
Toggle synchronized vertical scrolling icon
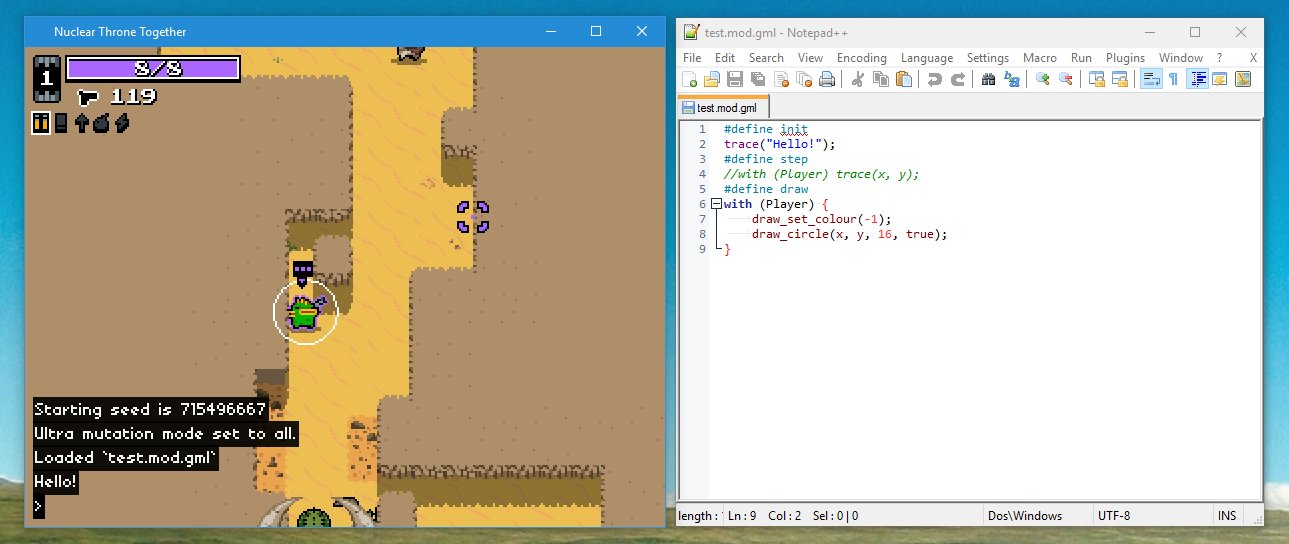pyautogui.click(x=1097, y=80)
